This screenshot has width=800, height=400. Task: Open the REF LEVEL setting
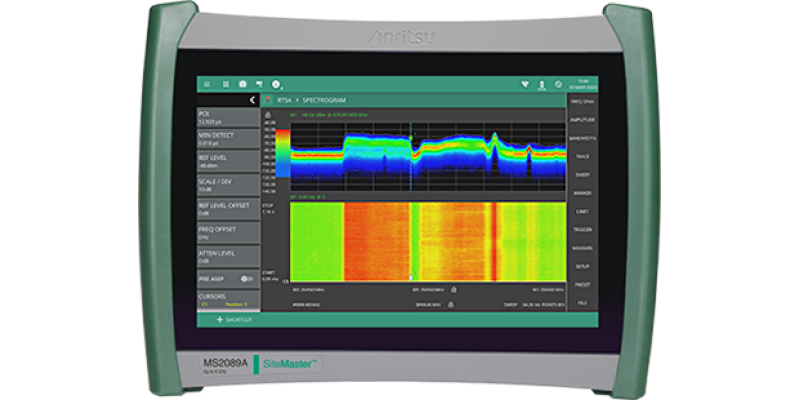[x=228, y=161]
